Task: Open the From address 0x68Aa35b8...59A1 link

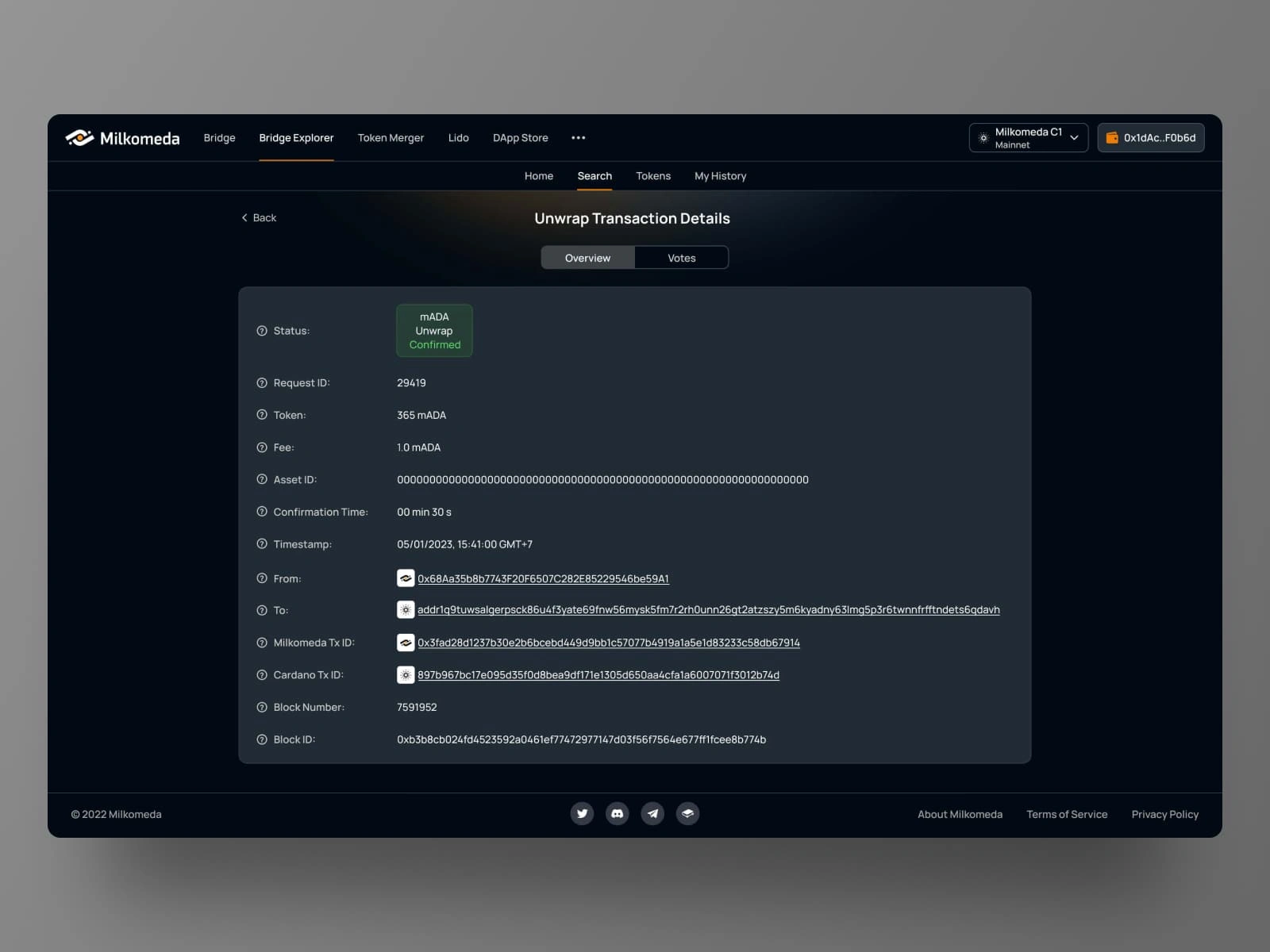Action: (544, 579)
